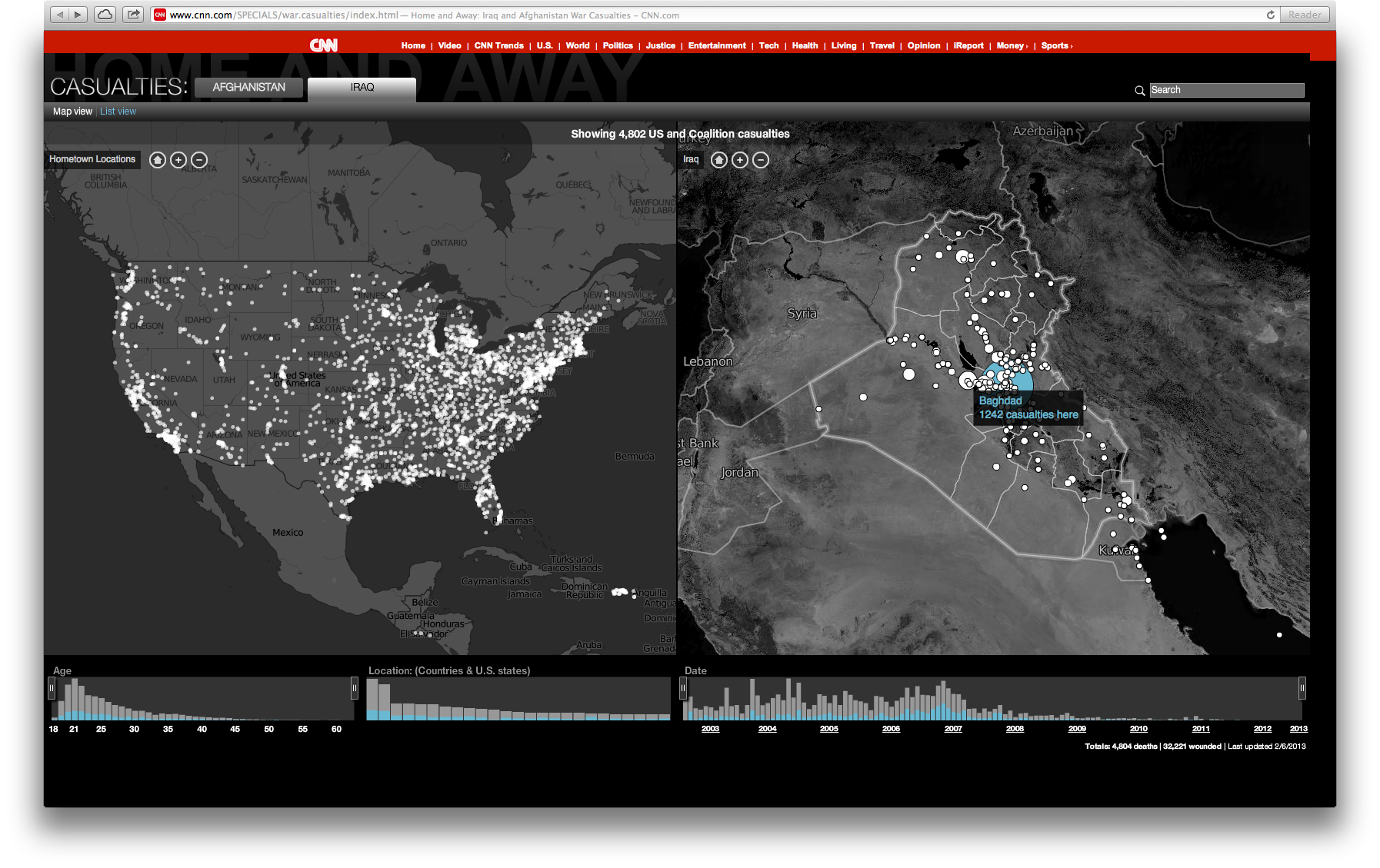Open the Money dropdown in CNN navigation
Screen dimensions: 1380x868
click(1011, 46)
